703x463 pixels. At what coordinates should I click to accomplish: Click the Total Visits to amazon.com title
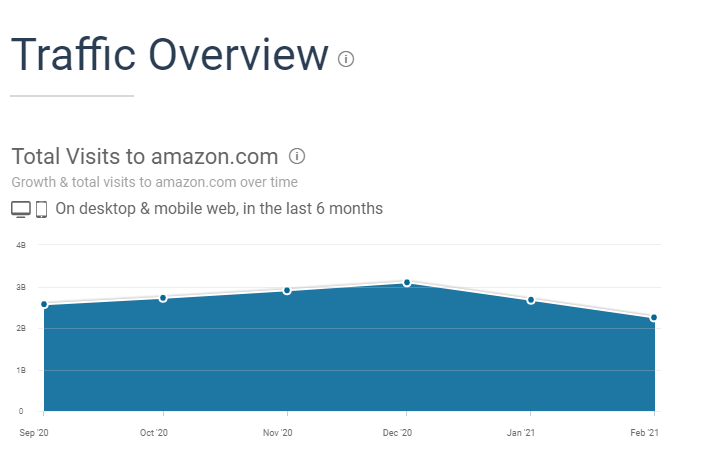[144, 157]
